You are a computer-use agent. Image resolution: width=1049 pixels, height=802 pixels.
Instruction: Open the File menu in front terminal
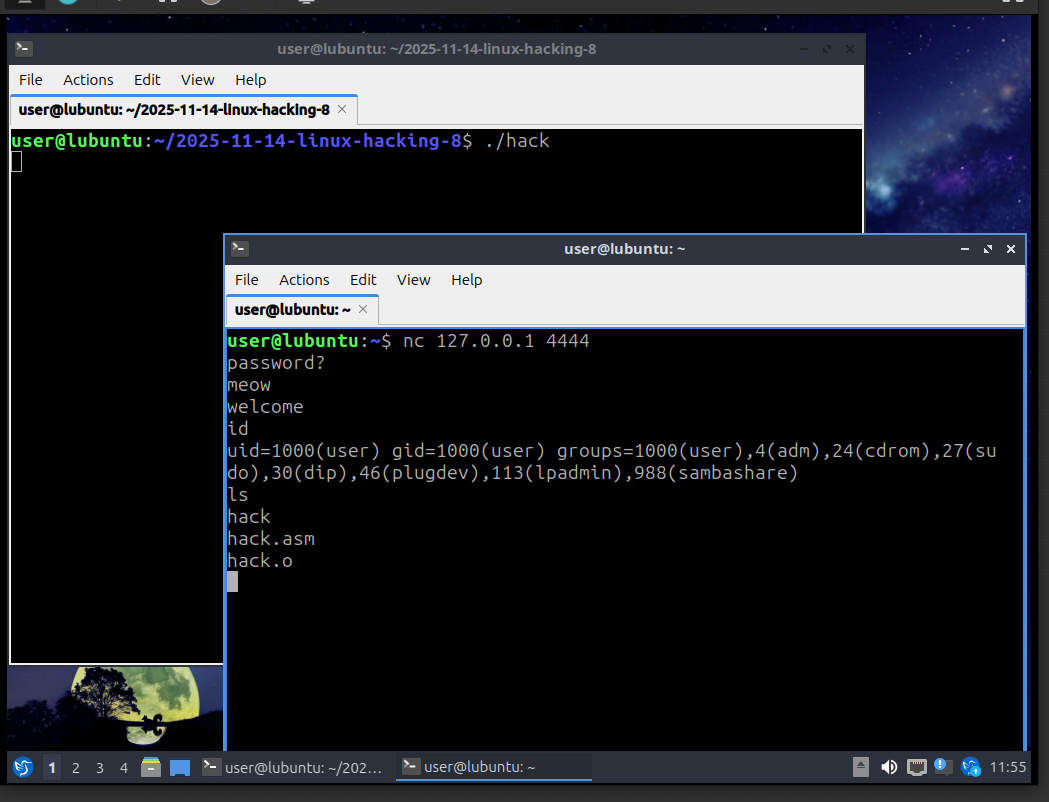coord(246,280)
